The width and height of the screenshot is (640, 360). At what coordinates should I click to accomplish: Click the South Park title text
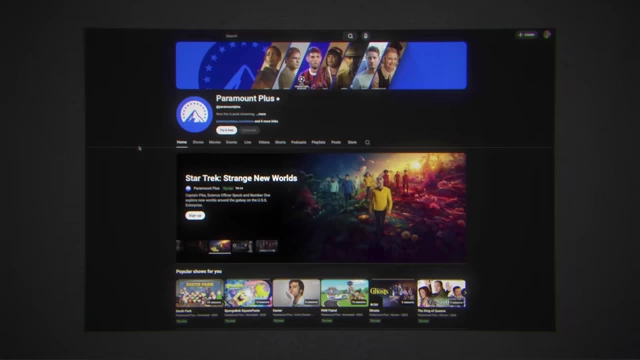click(184, 311)
